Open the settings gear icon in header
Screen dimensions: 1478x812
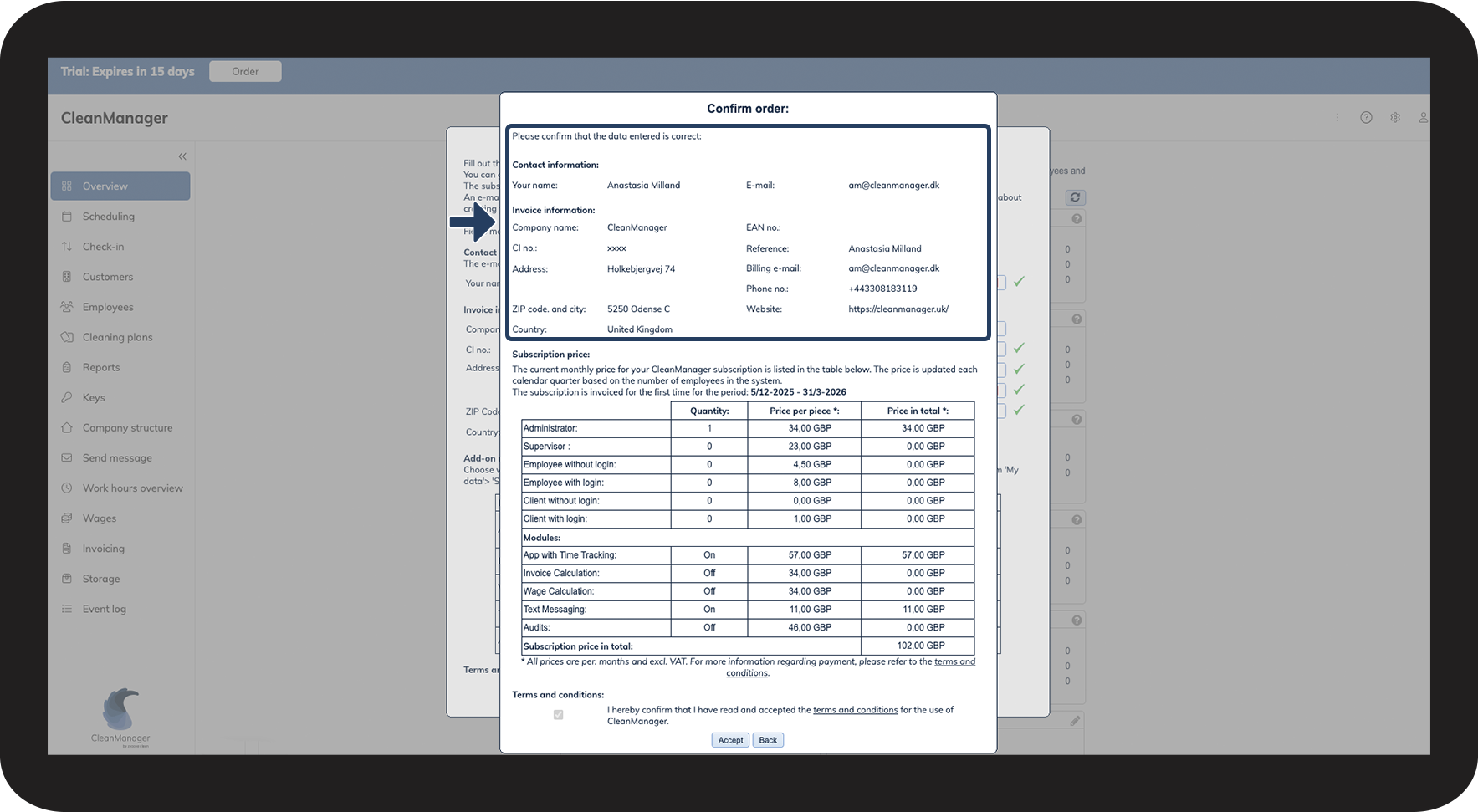[x=1395, y=118]
